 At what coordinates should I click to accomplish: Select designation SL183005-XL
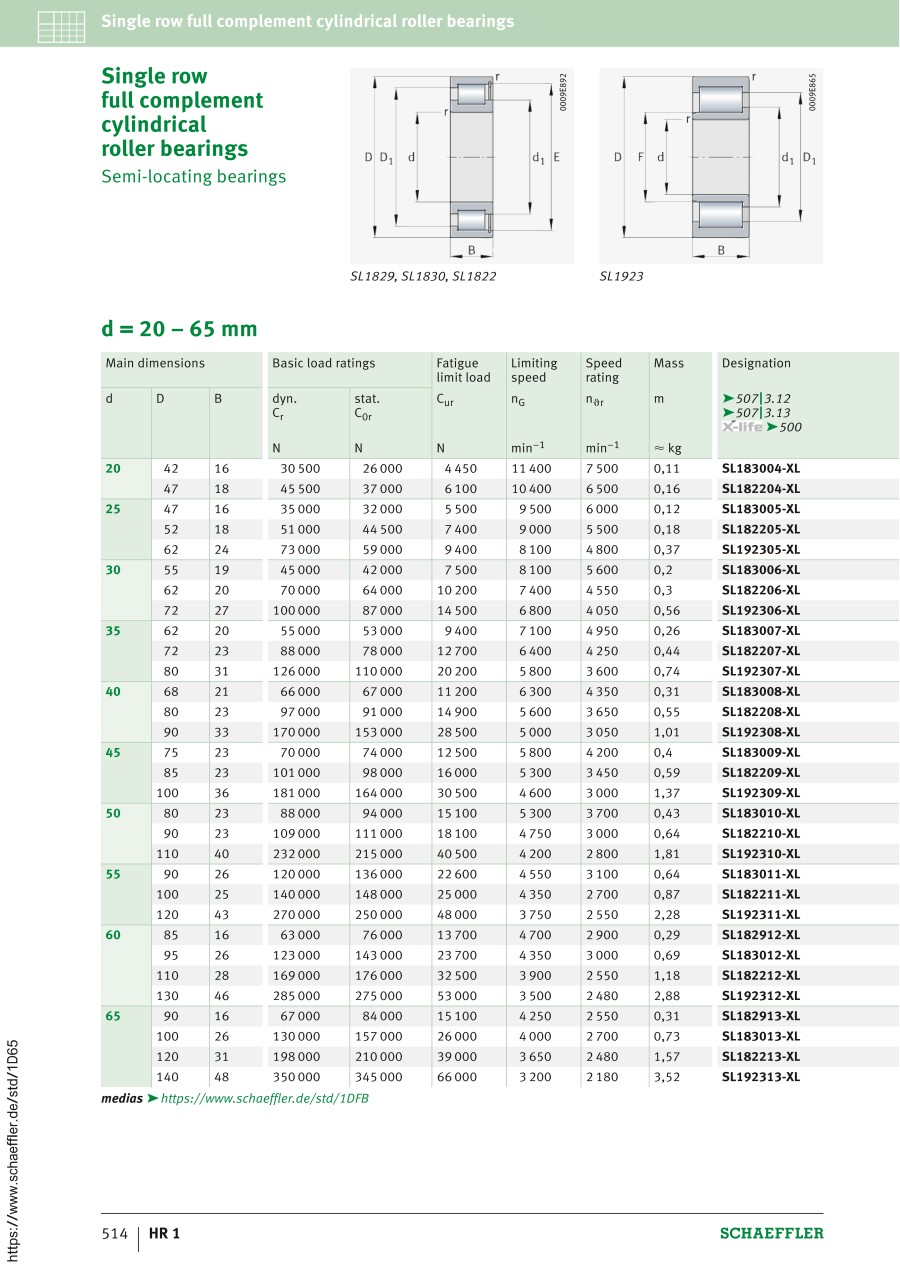(x=761, y=509)
